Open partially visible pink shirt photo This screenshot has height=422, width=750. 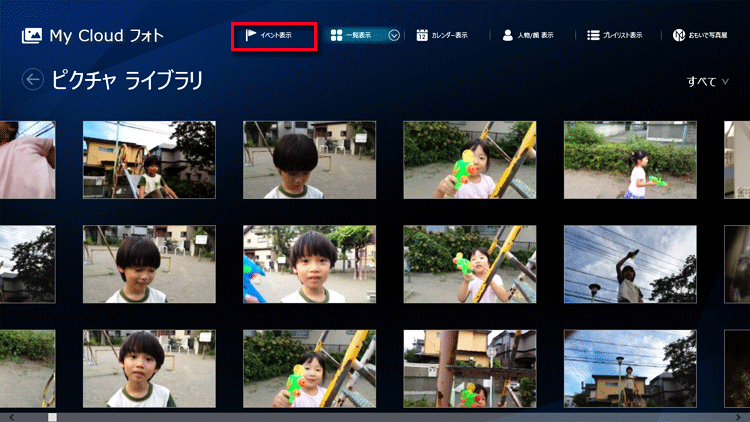pyautogui.click(x=27, y=160)
